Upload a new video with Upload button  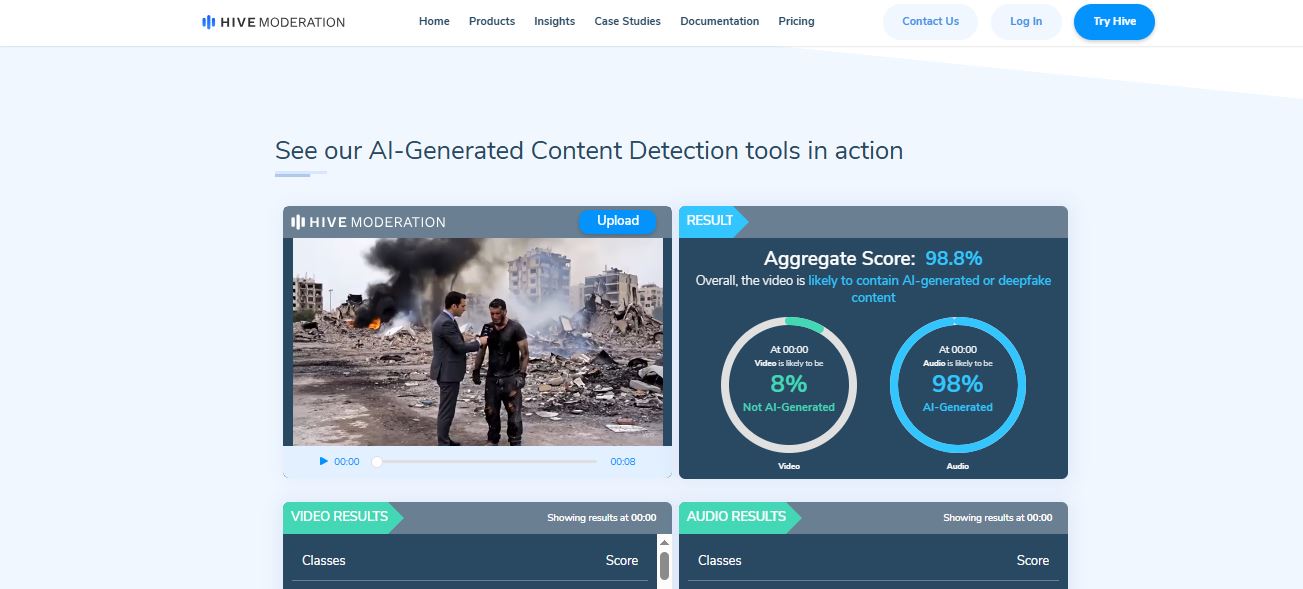[x=618, y=221]
